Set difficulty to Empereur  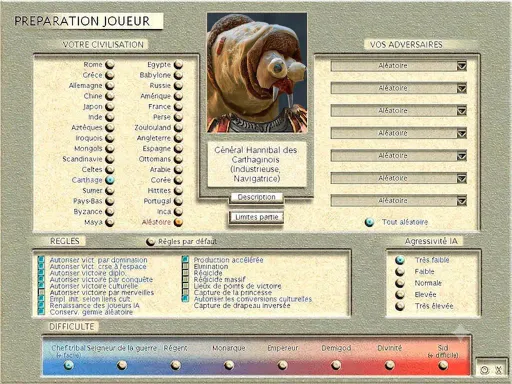[283, 365]
